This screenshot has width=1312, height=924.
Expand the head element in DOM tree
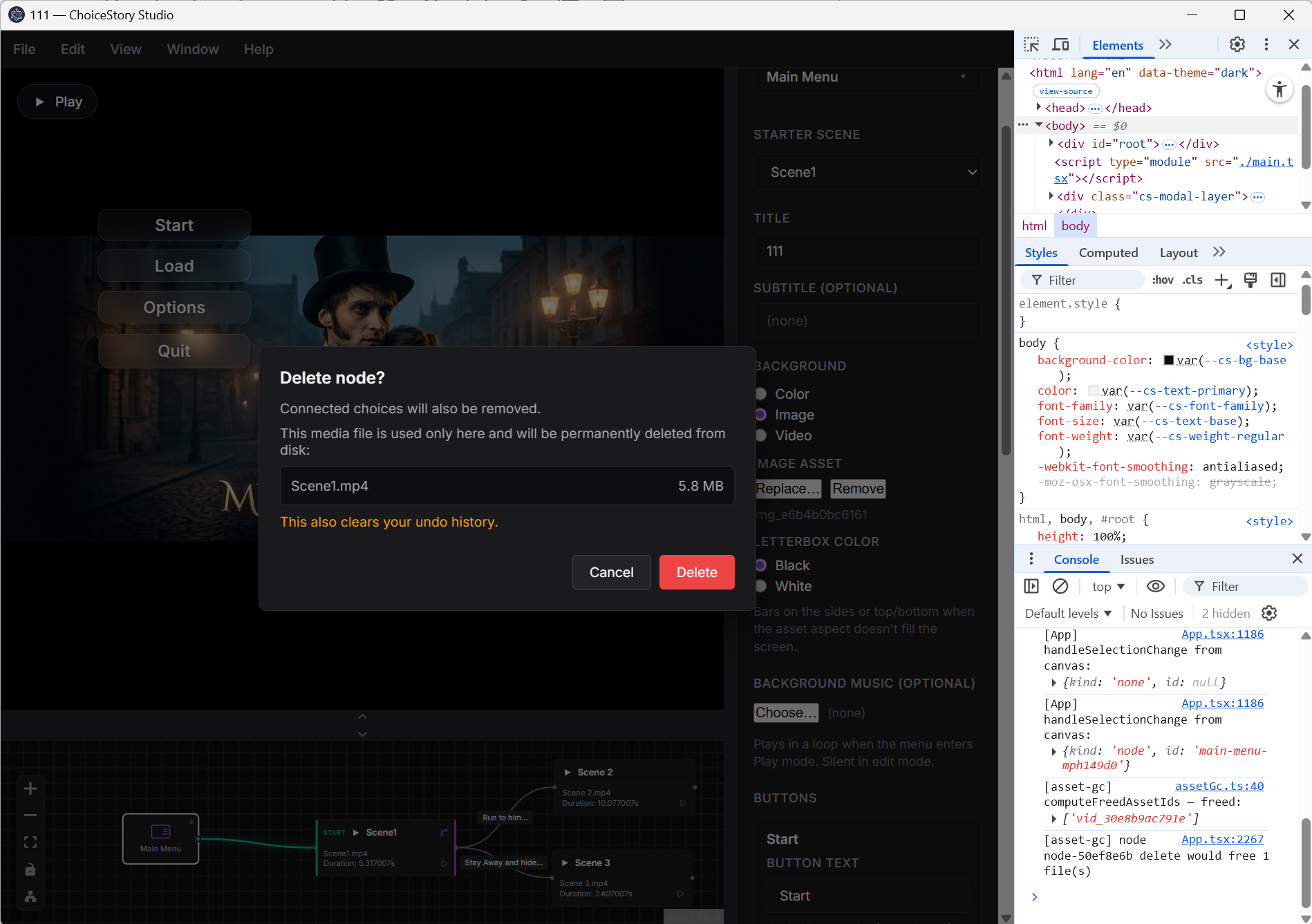pyautogui.click(x=1038, y=107)
